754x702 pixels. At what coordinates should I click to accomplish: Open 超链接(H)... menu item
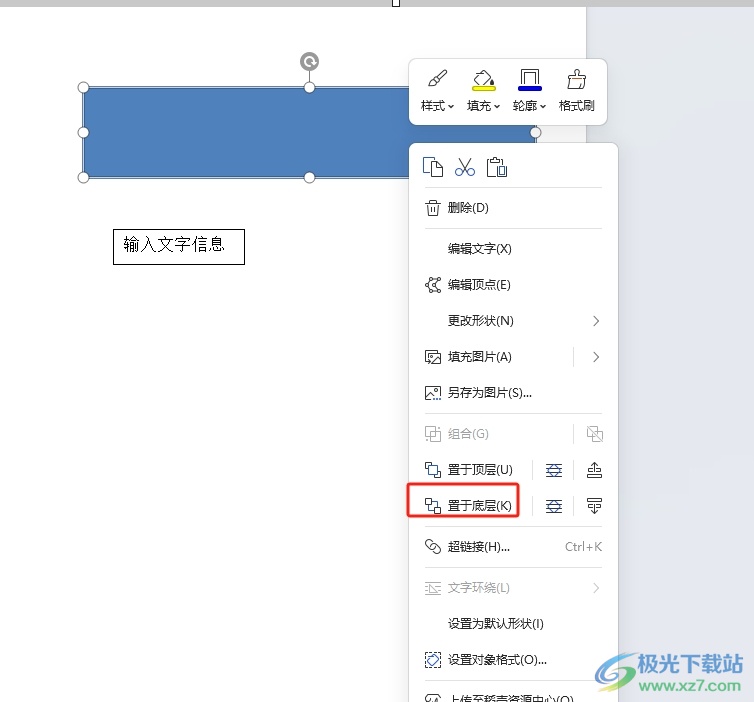pyautogui.click(x=513, y=547)
